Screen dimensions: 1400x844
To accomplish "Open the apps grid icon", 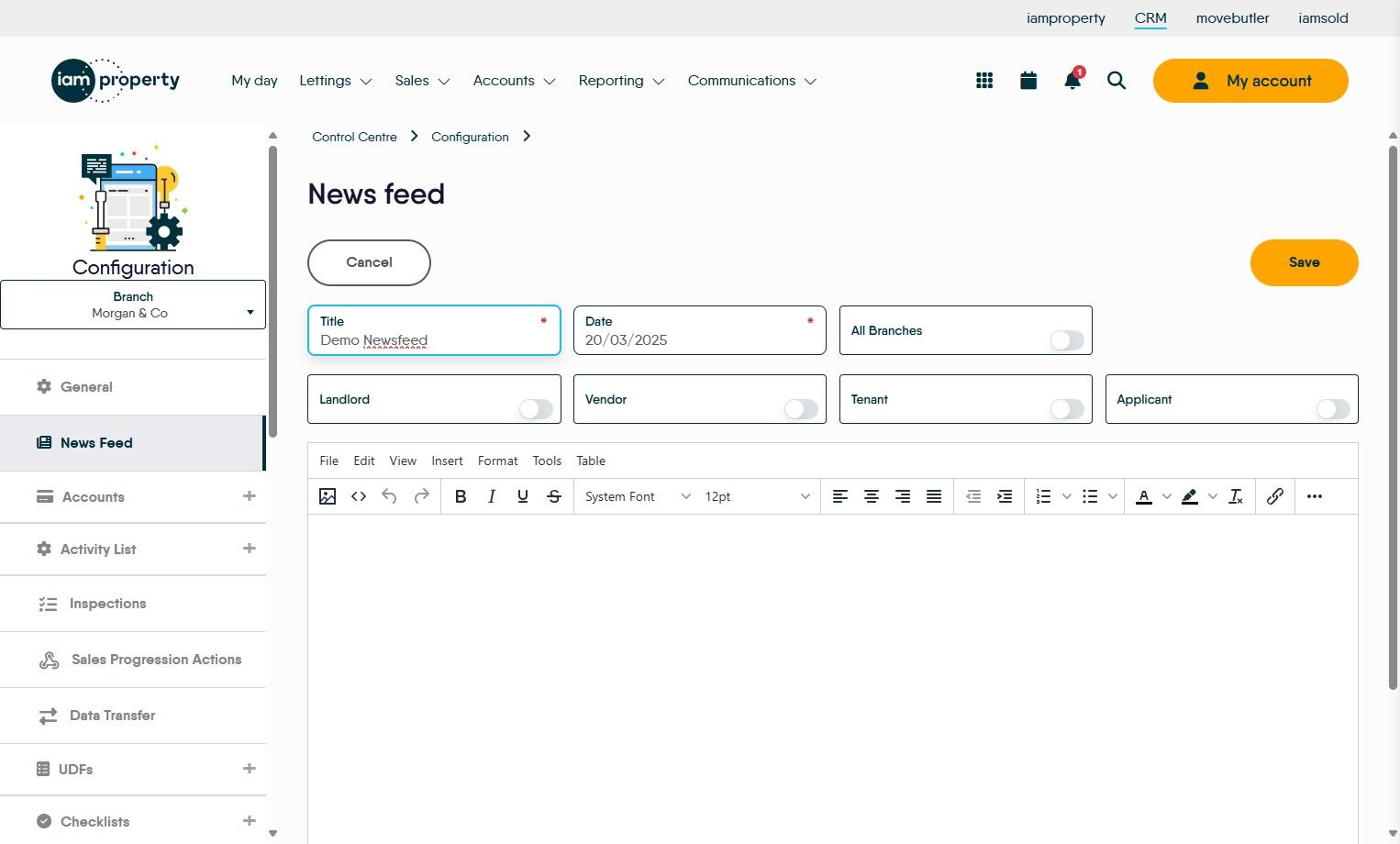I will 984,81.
